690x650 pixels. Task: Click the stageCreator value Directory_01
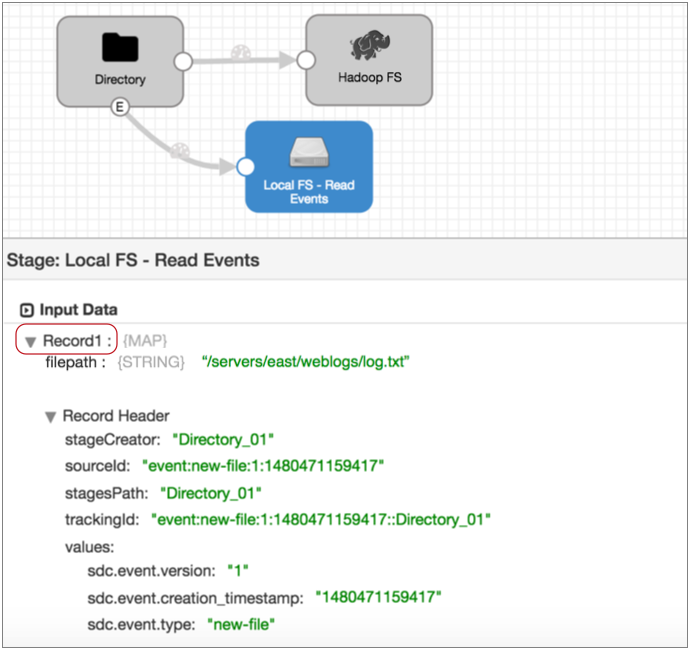(223, 439)
